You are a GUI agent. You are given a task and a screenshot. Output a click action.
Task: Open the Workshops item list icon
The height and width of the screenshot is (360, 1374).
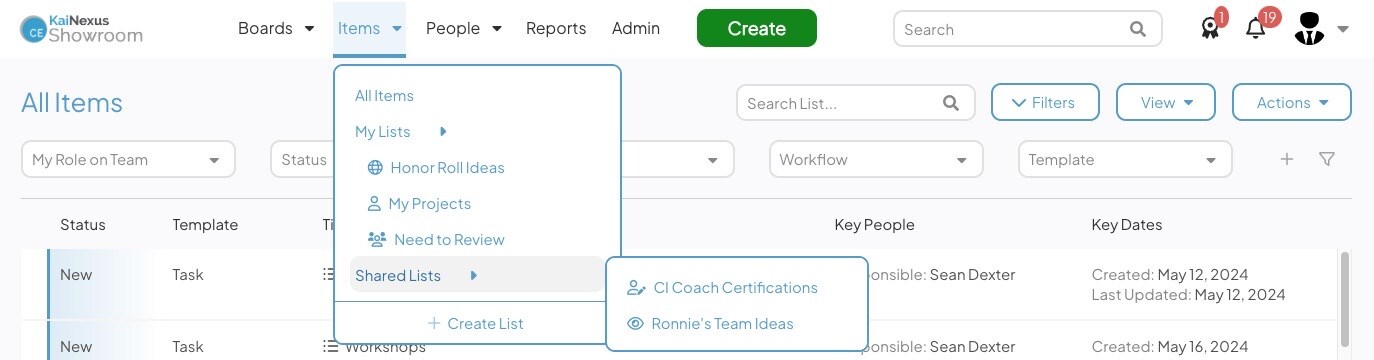click(x=330, y=347)
